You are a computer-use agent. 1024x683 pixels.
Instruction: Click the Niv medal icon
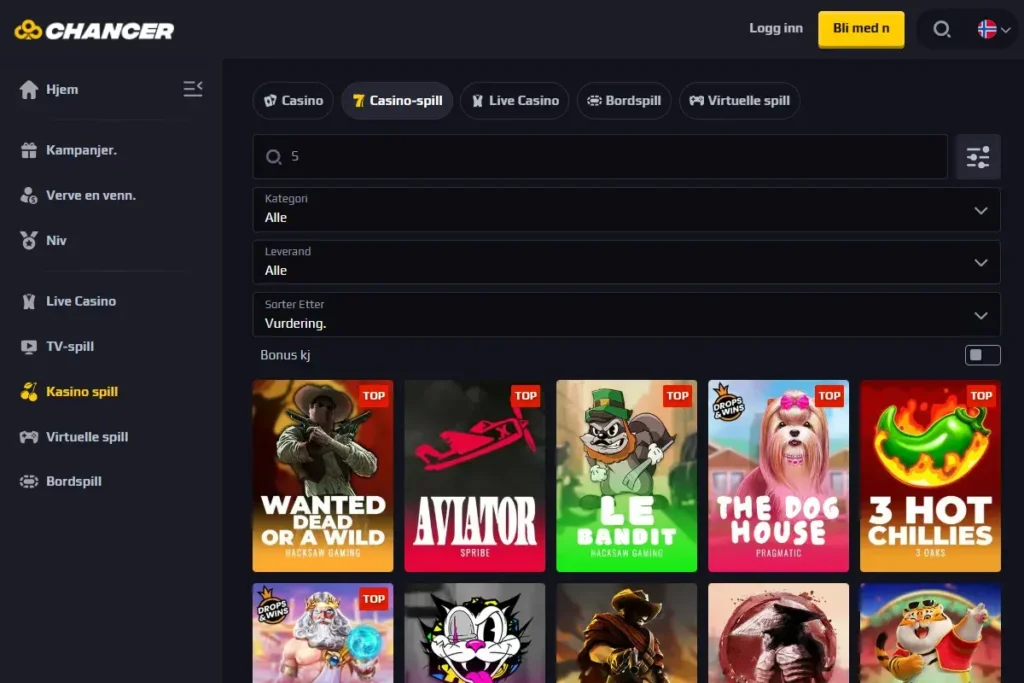29,240
